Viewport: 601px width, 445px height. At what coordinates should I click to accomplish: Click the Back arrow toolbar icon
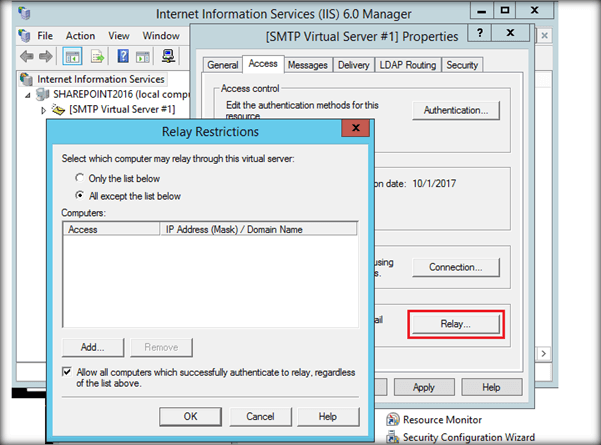(27, 57)
